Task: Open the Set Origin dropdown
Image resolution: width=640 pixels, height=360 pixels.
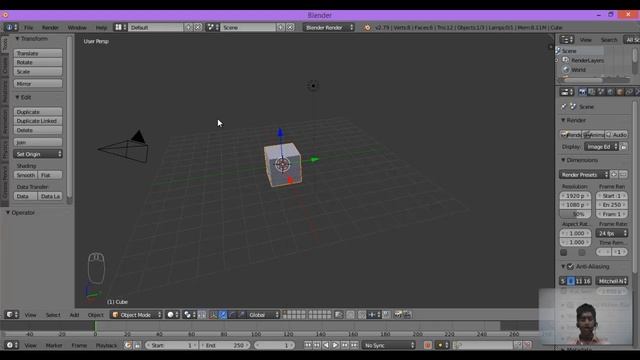Action: [38, 154]
